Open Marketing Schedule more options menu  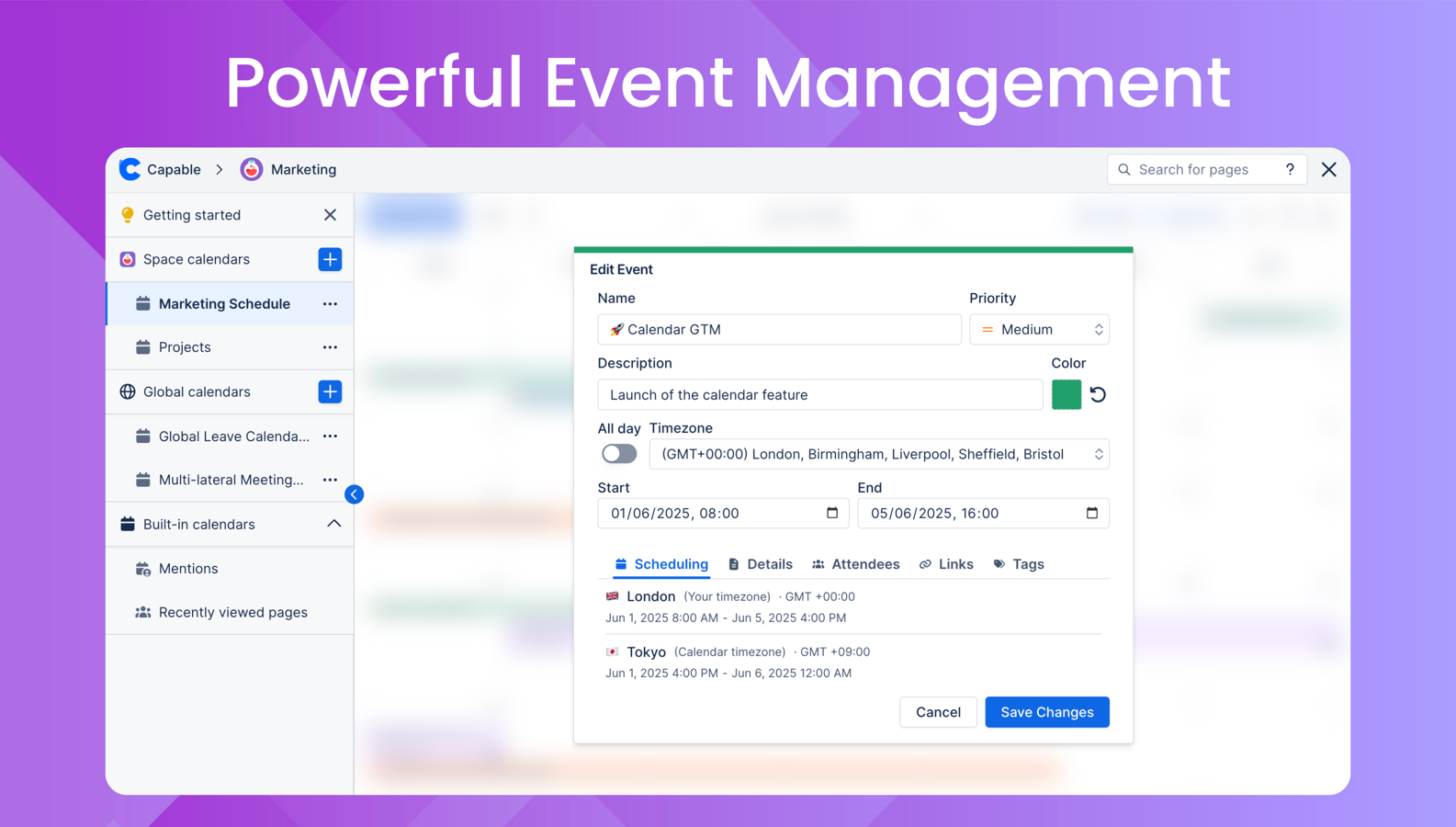pyautogui.click(x=330, y=303)
